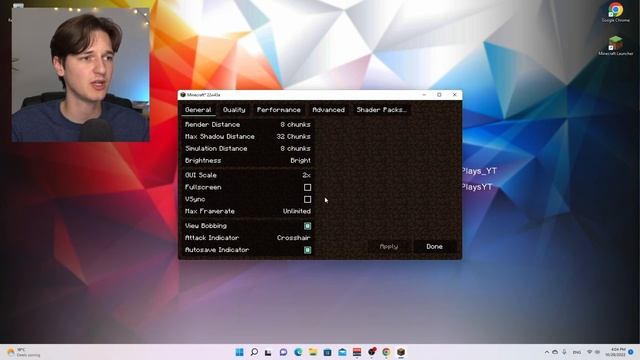Open taskbar Search

click(x=254, y=352)
